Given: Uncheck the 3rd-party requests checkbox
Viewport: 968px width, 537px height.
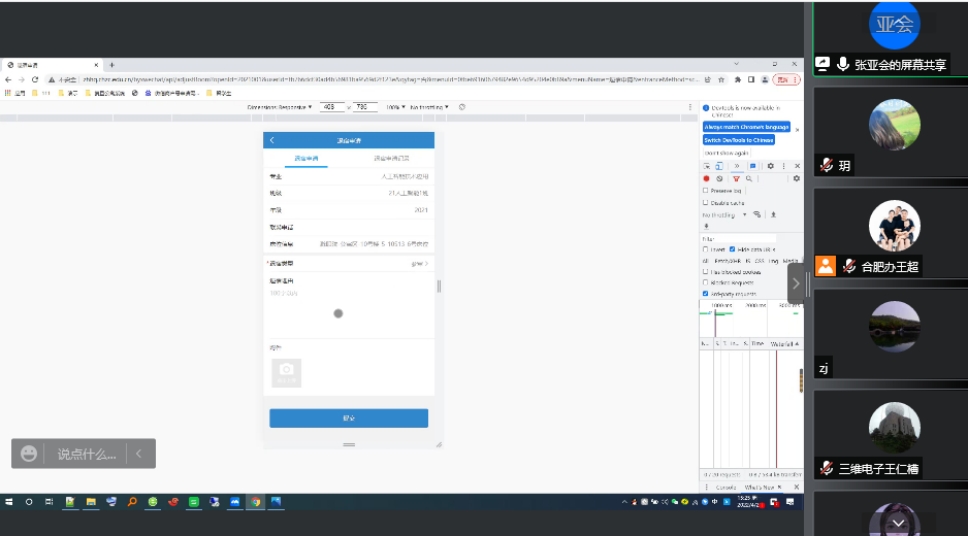Looking at the screenshot, I should tap(706, 294).
